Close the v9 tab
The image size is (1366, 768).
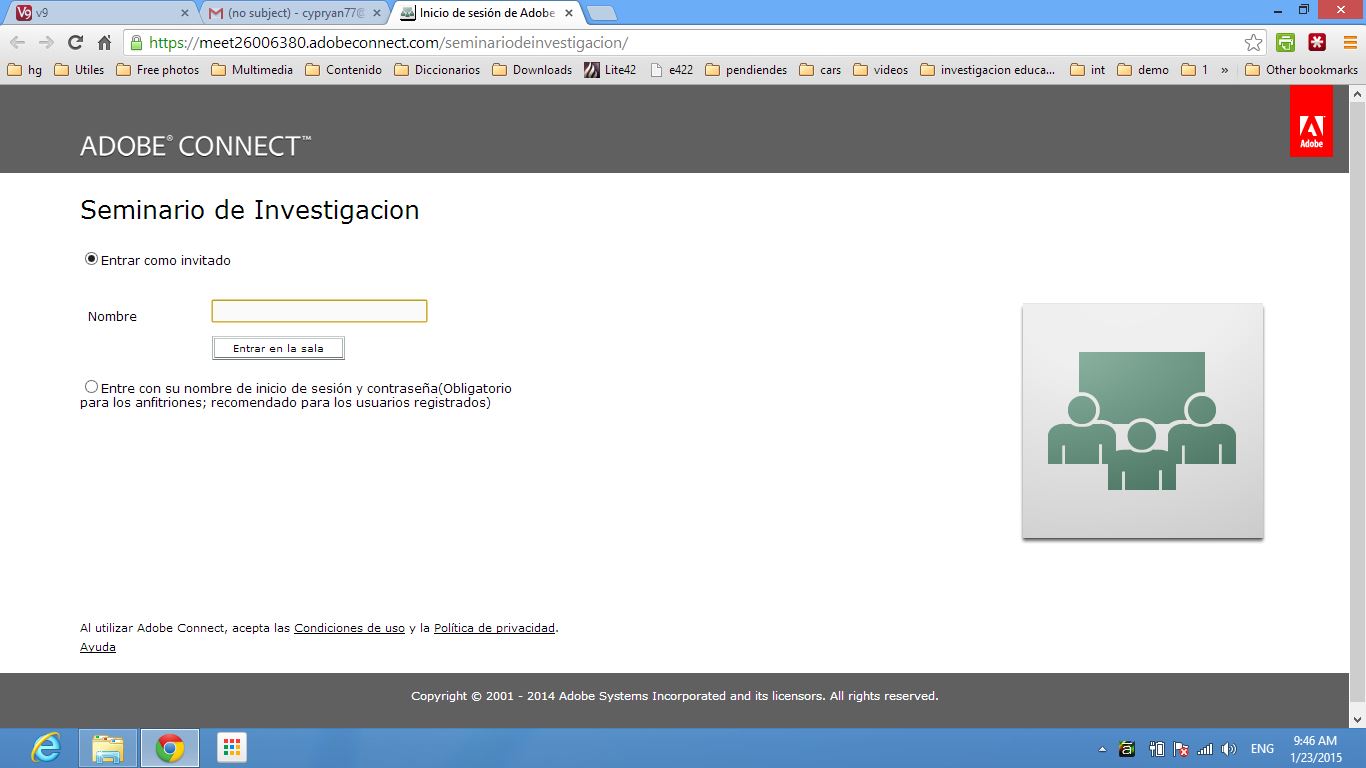pos(184,13)
